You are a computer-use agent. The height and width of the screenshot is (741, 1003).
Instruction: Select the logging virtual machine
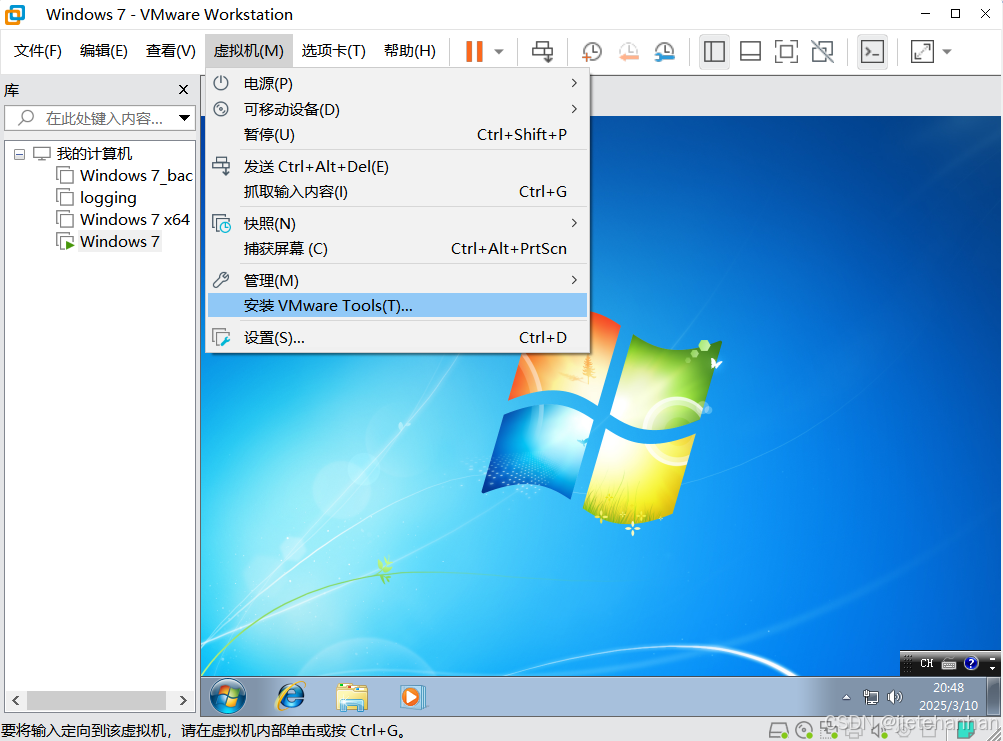click(108, 198)
